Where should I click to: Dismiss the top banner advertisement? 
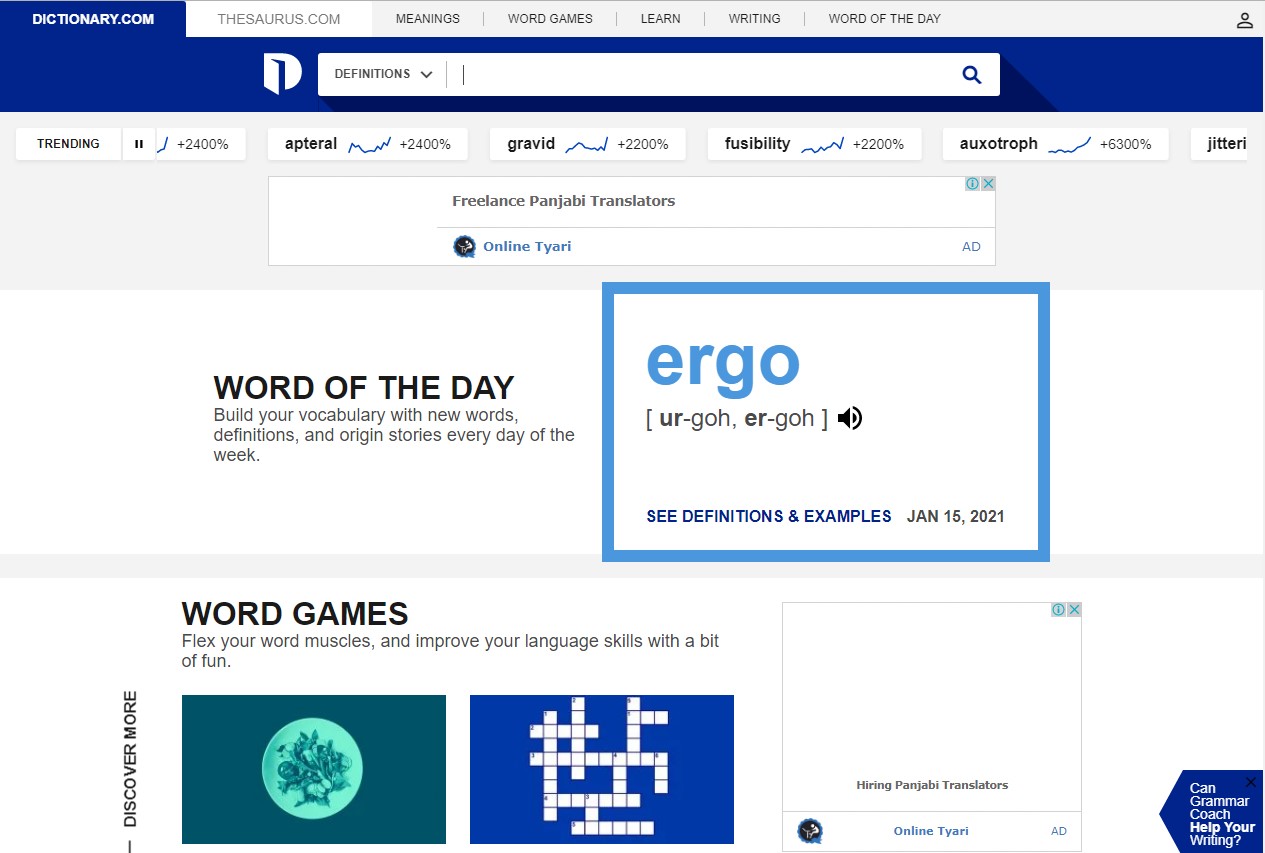[x=988, y=183]
